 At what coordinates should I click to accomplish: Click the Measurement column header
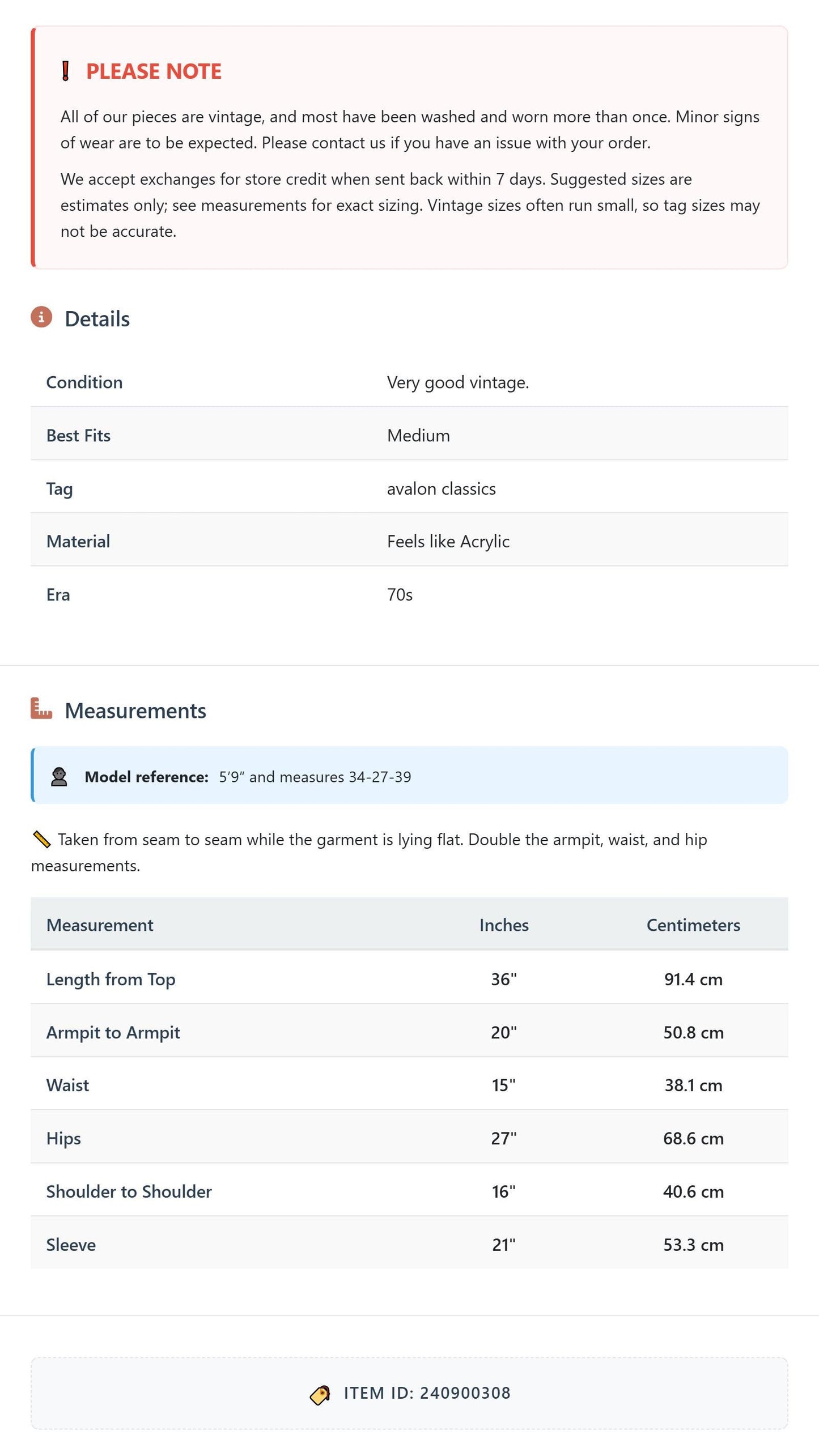coord(100,925)
